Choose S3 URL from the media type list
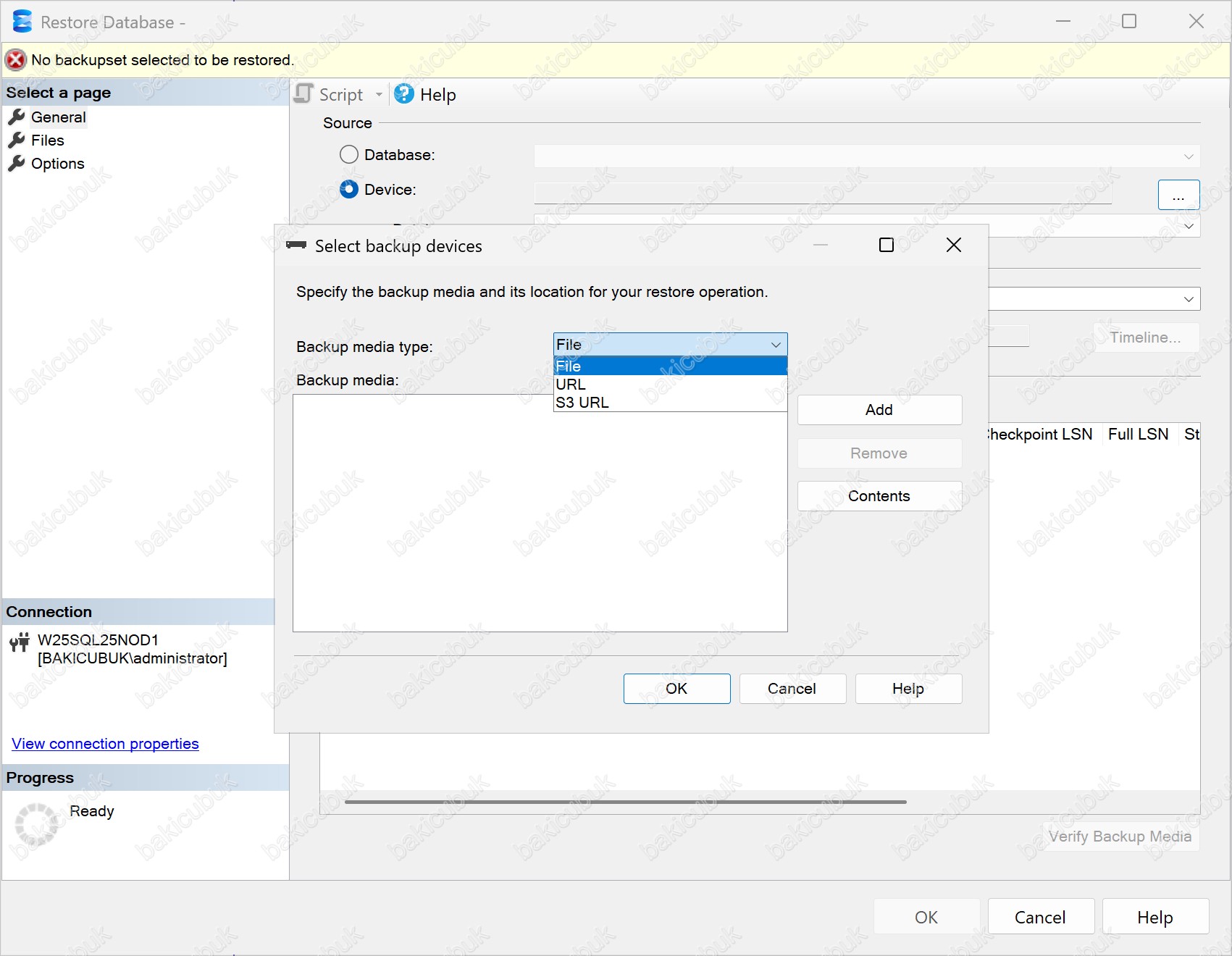The height and width of the screenshot is (956, 1232). click(582, 403)
